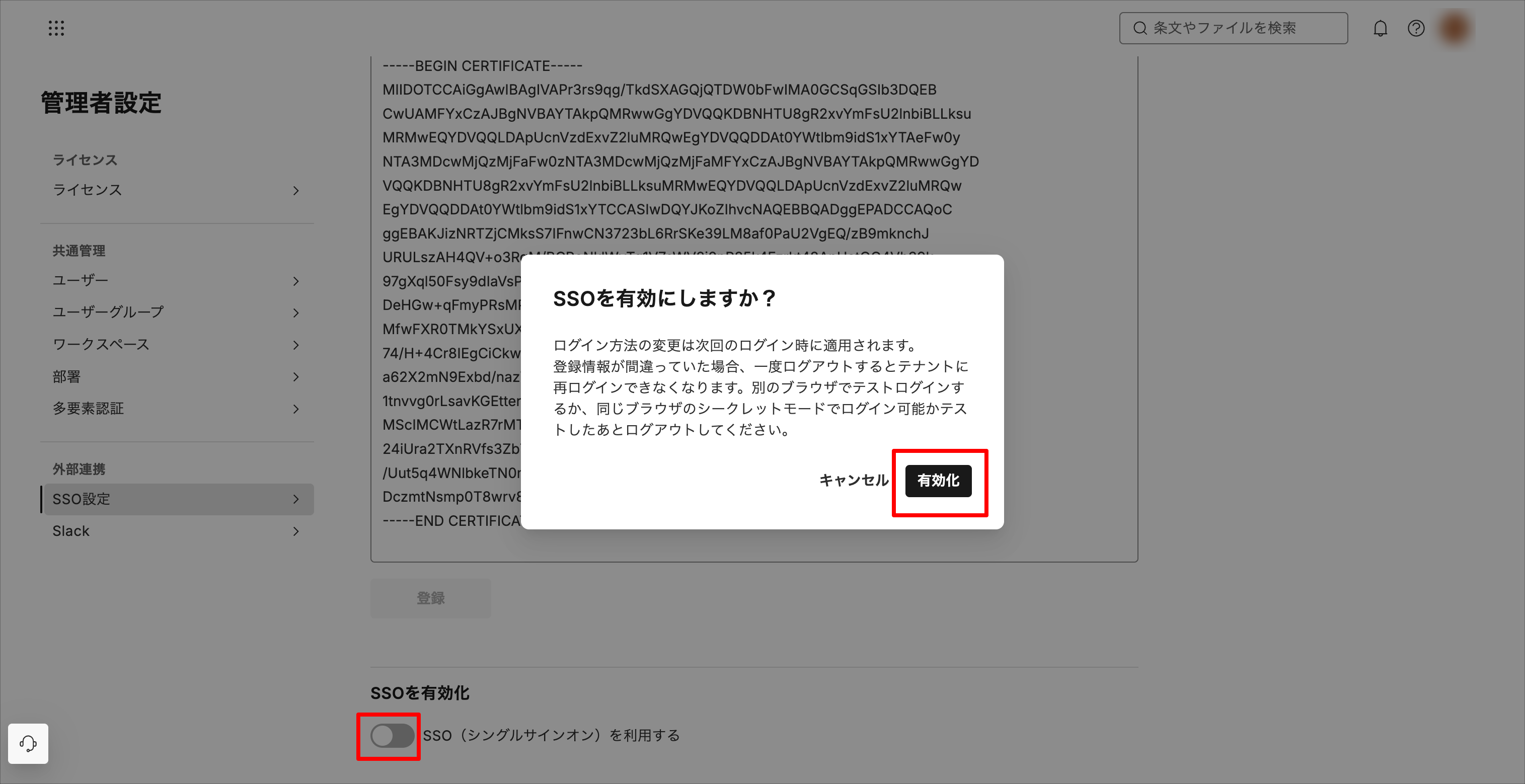Click the -----BEGIN CERTIFICATE----- line
The height and width of the screenshot is (784, 1525).
[x=482, y=66]
